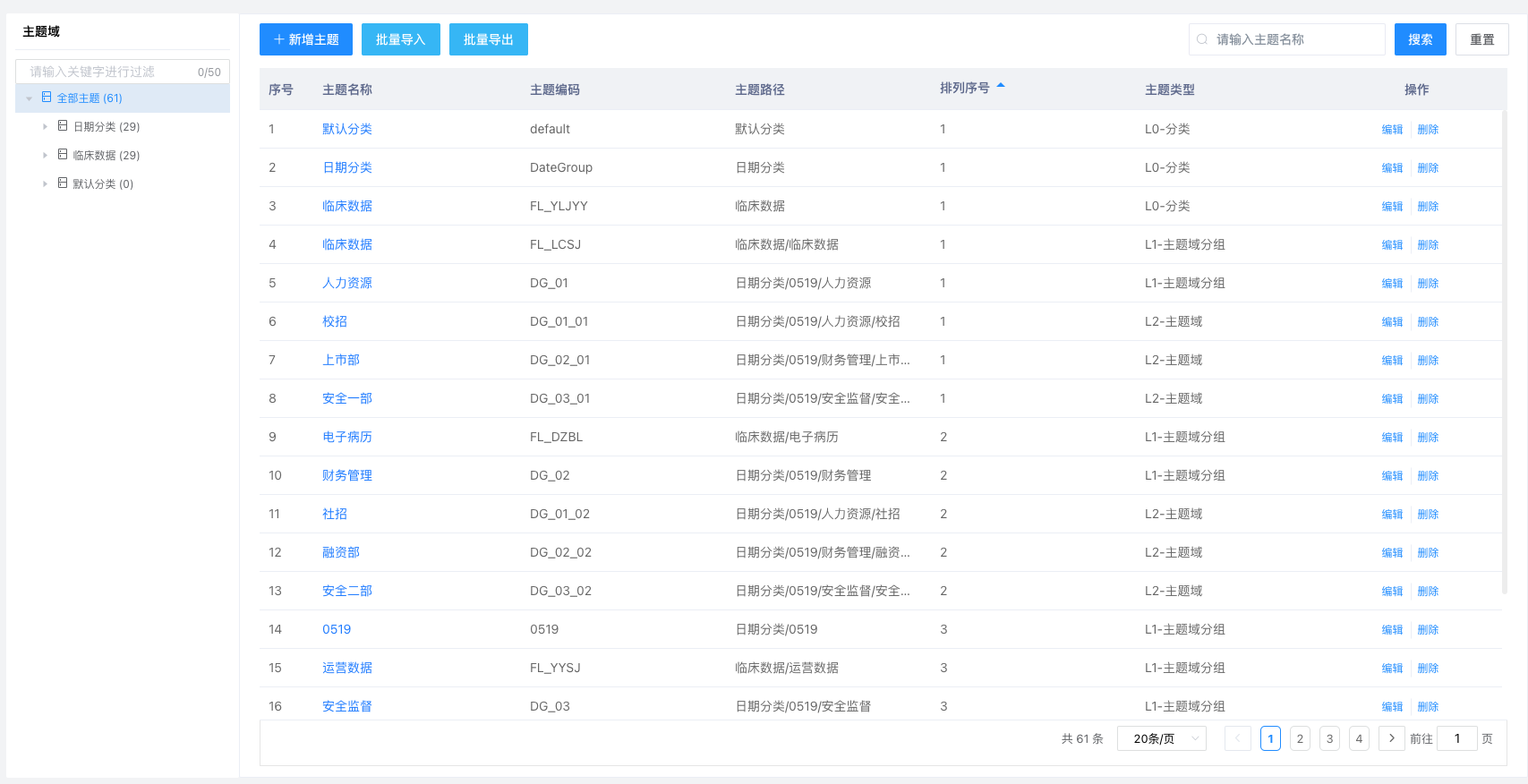Click the 前往 page number input box
Viewport: 1528px width, 784px height.
pyautogui.click(x=1456, y=738)
